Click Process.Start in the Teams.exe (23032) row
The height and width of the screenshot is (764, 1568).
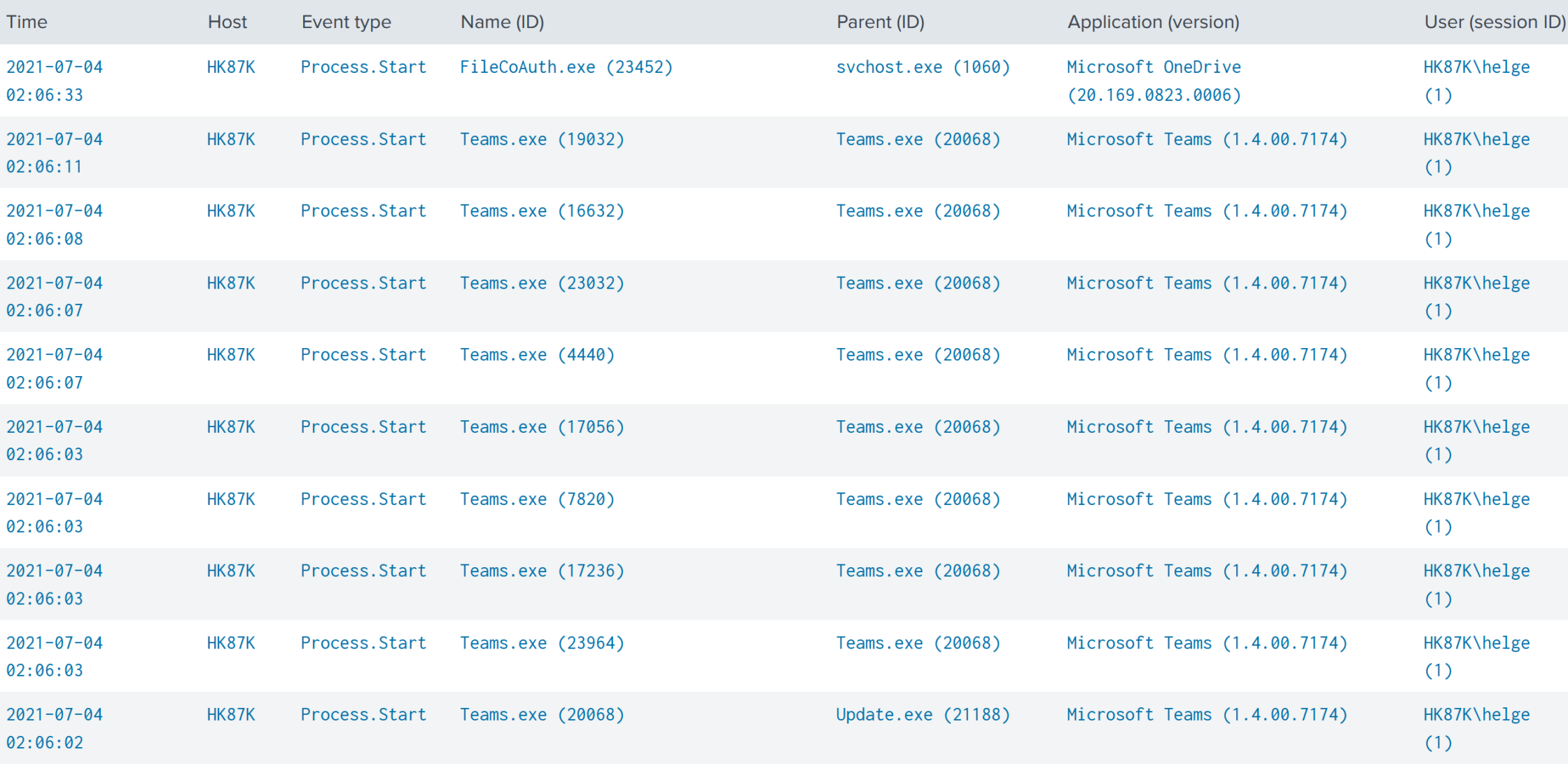pyautogui.click(x=363, y=283)
